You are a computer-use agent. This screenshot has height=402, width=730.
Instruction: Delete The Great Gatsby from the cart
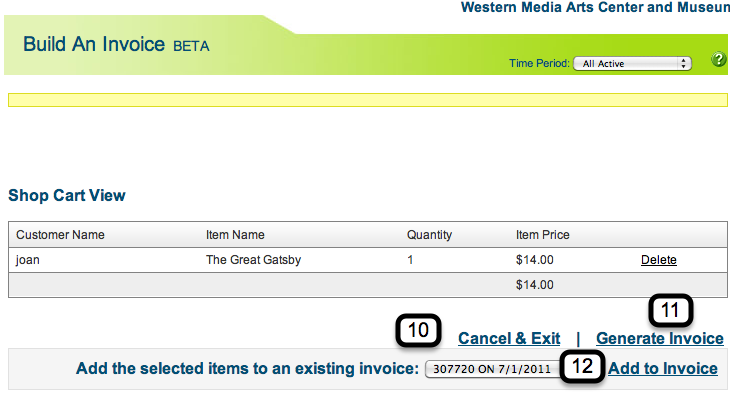[x=658, y=260]
